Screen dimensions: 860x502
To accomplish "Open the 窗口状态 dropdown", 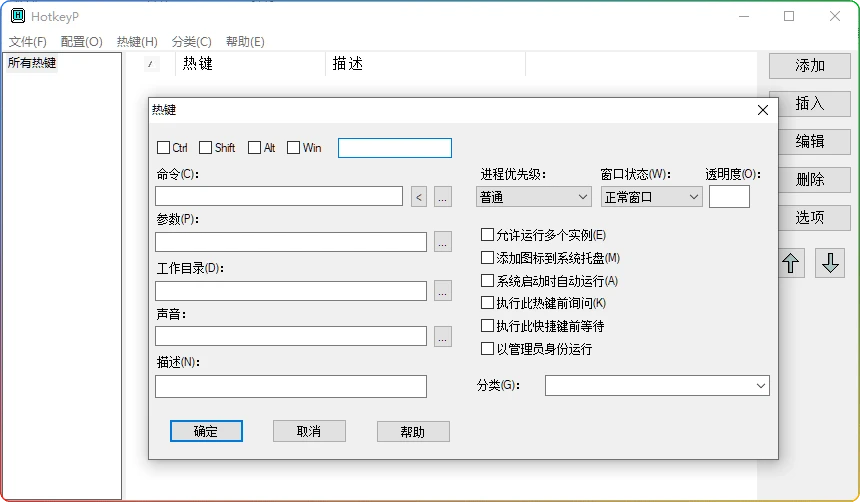I will [x=652, y=197].
